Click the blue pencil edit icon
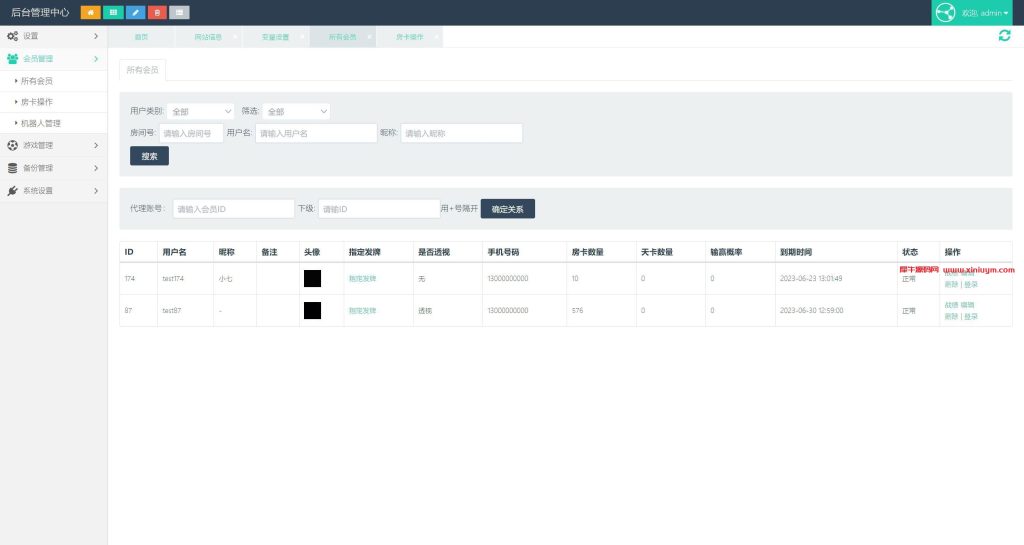The height and width of the screenshot is (545, 1024). coord(135,13)
